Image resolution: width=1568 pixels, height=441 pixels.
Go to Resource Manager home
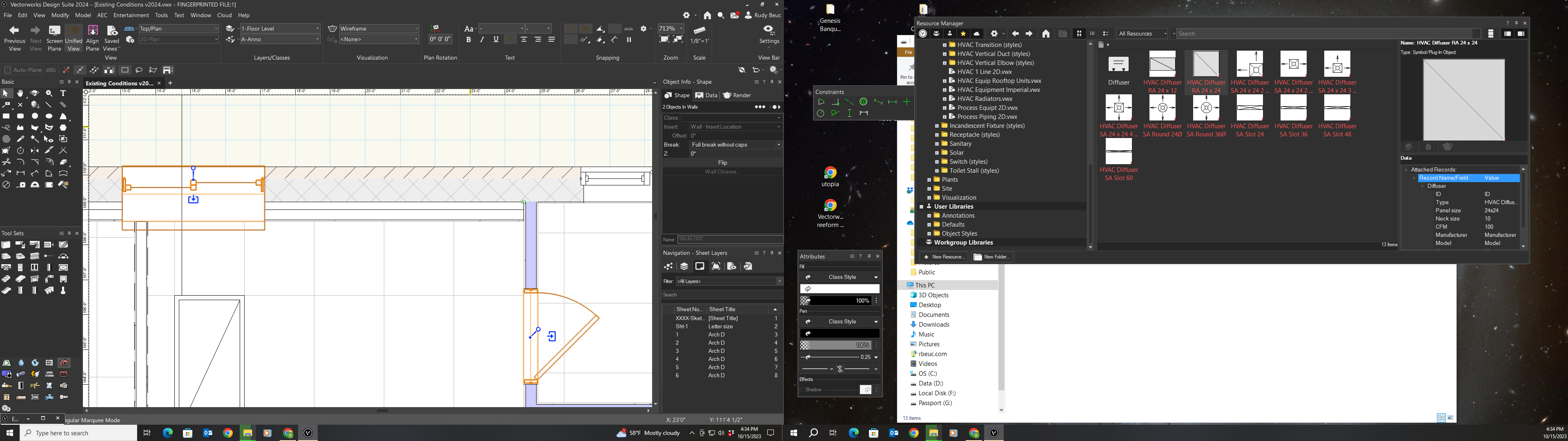click(1046, 34)
